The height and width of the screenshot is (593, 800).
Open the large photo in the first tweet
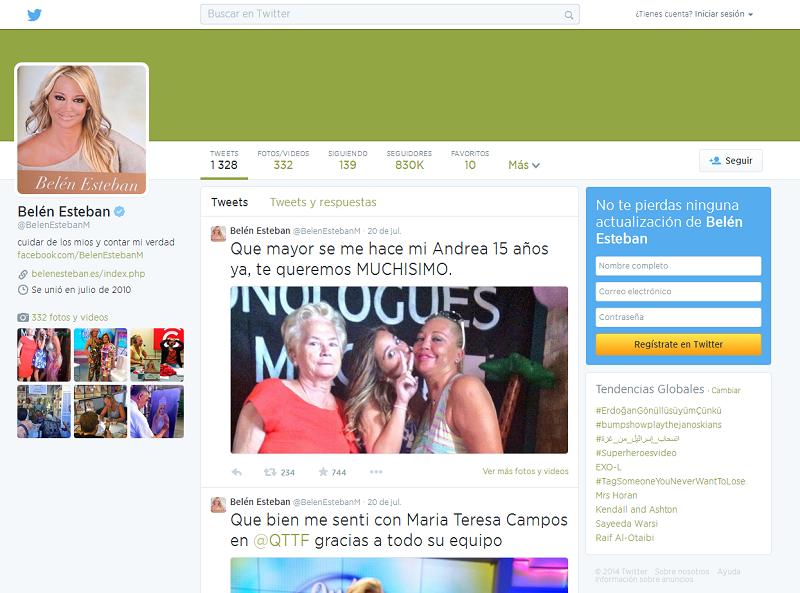coord(399,370)
